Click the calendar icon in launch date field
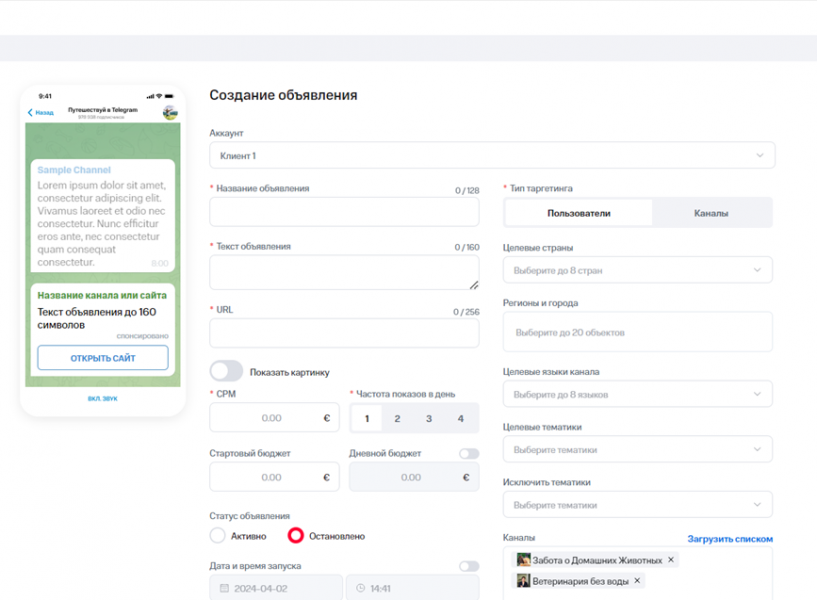 (224, 589)
